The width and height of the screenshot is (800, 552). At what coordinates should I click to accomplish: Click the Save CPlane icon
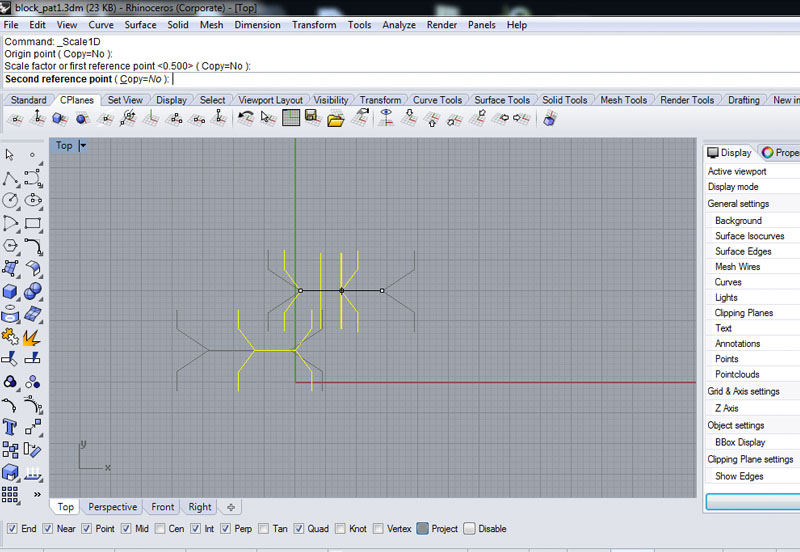pos(312,118)
